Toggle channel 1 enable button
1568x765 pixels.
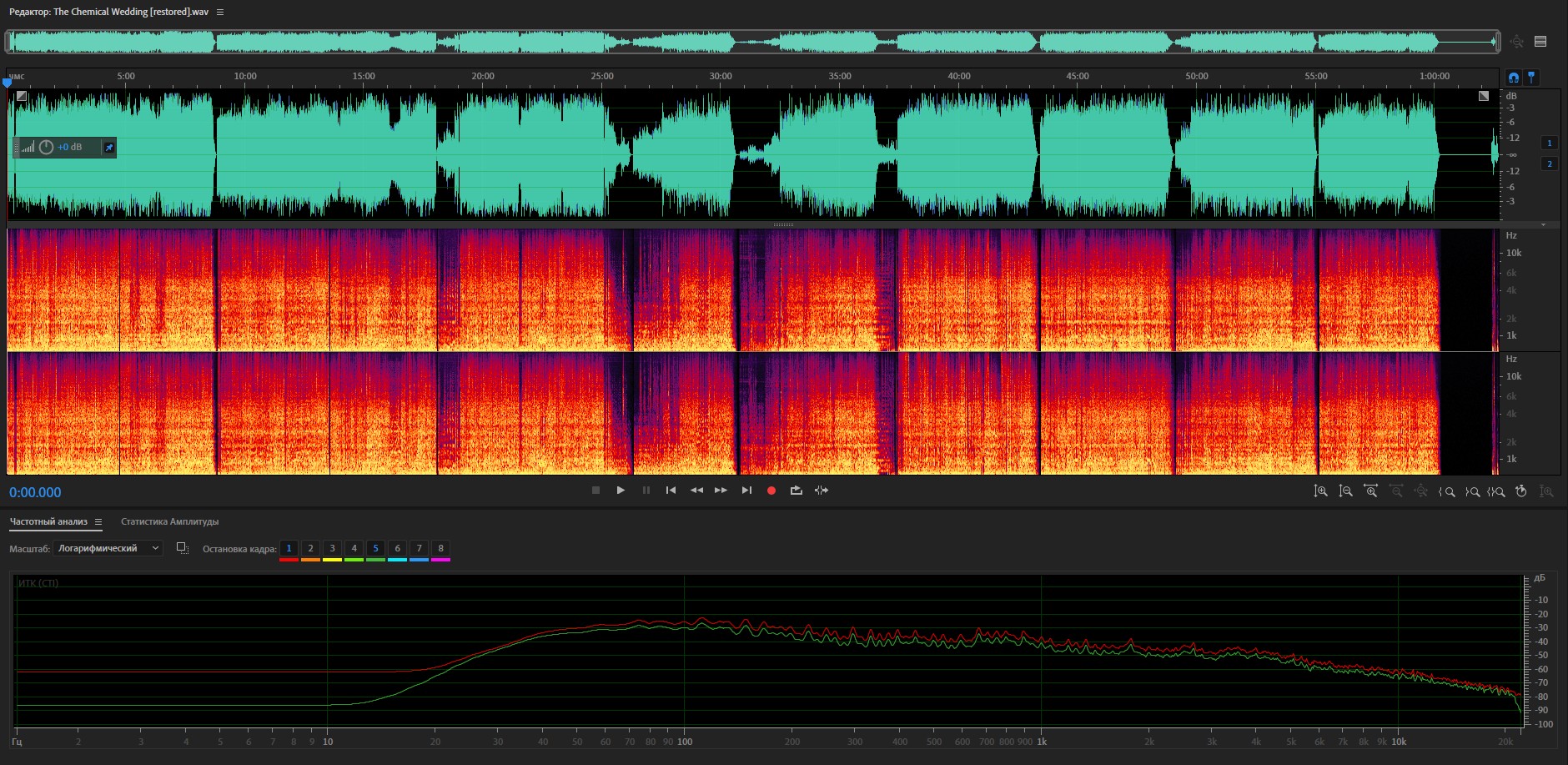pos(1550,143)
